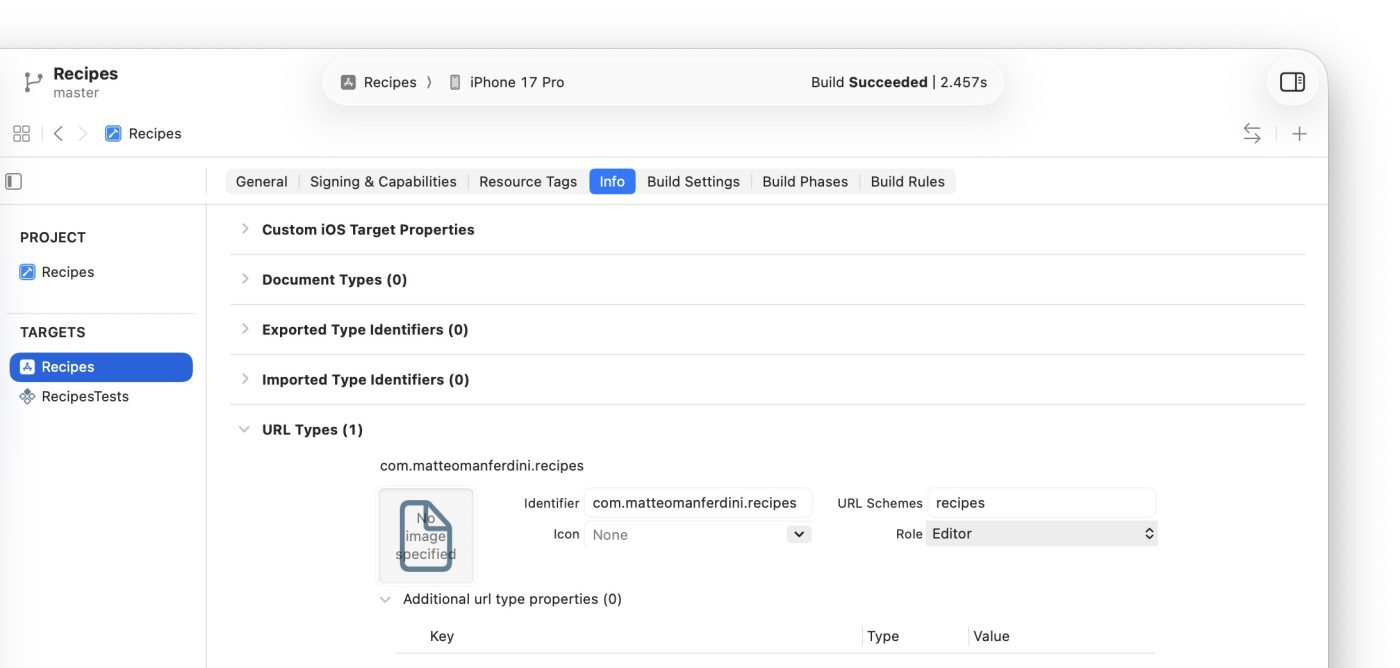Click the swap editor arrows icon
This screenshot has width=1400, height=668.
(1252, 133)
